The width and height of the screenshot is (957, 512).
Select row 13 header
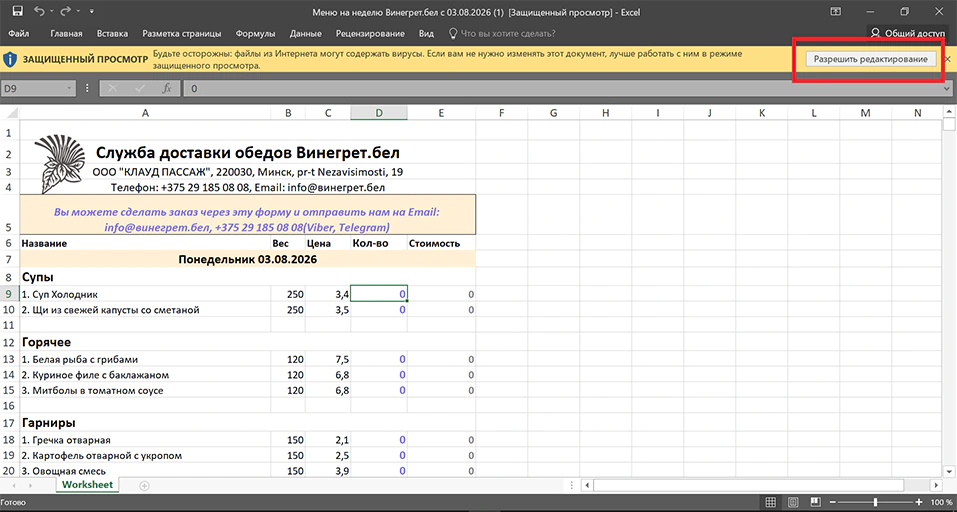click(9, 359)
